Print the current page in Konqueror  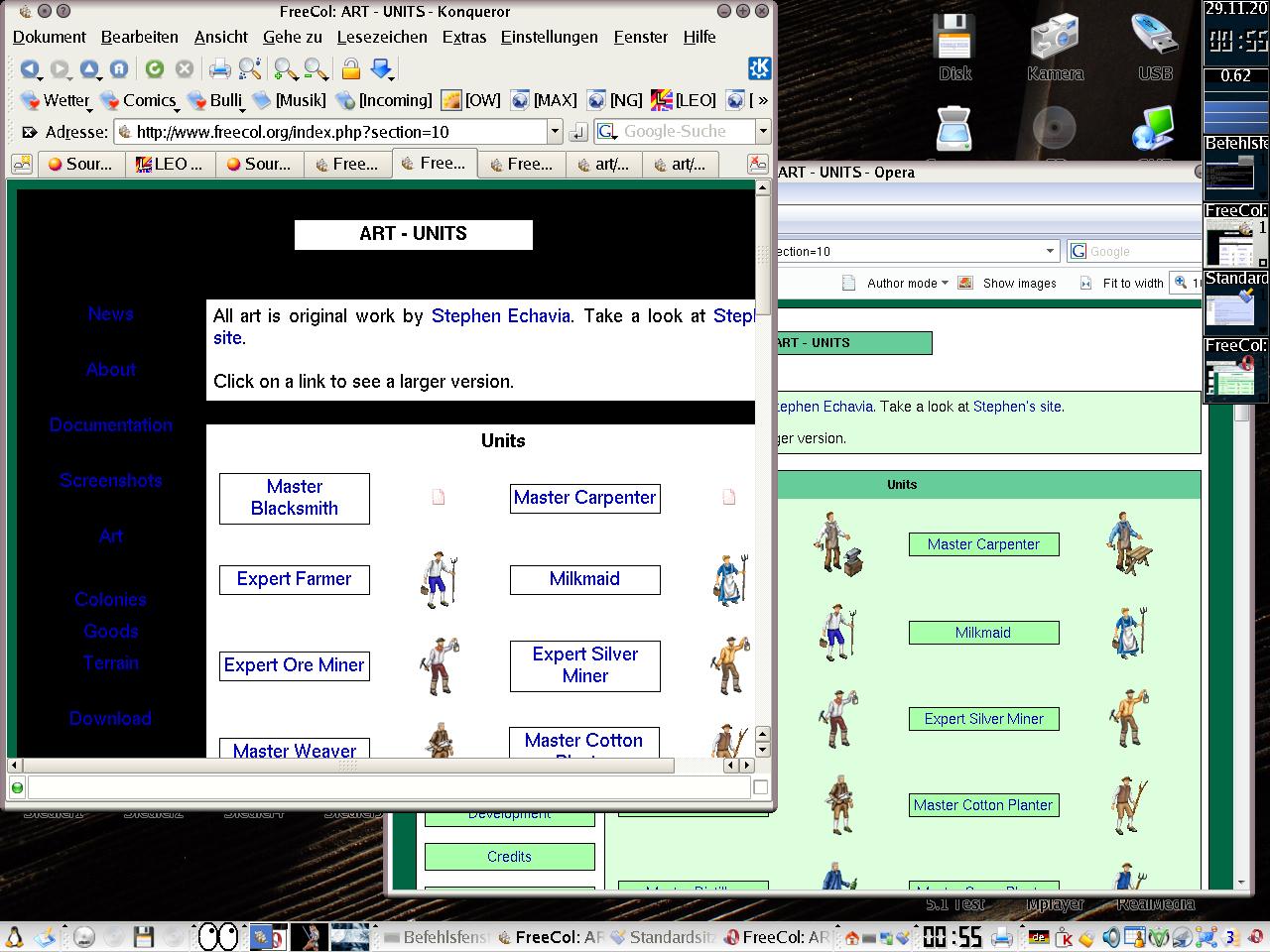coord(219,68)
